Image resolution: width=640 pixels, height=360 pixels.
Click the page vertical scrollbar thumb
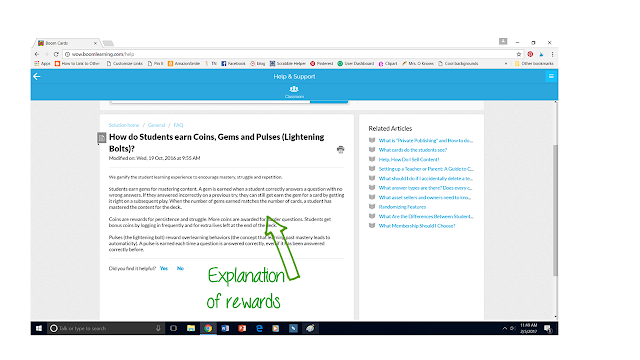555,210
